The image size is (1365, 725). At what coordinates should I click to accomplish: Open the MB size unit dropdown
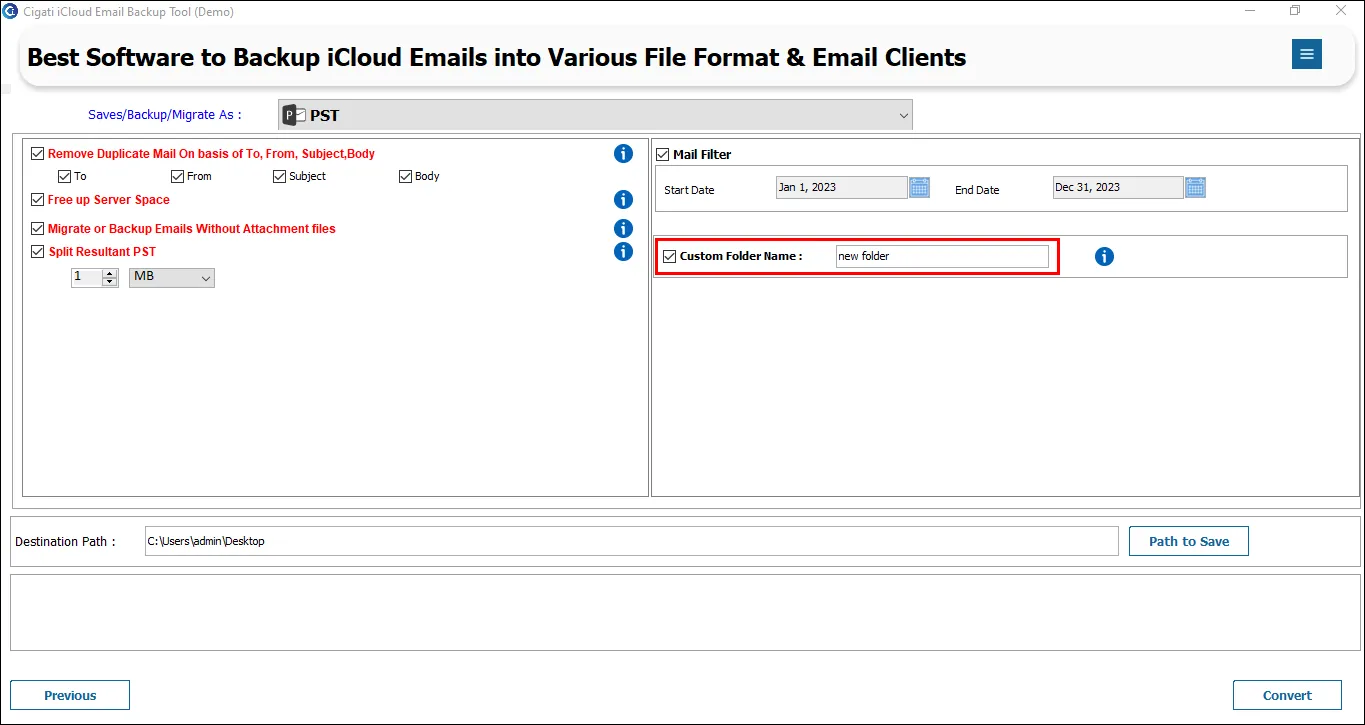coord(172,277)
